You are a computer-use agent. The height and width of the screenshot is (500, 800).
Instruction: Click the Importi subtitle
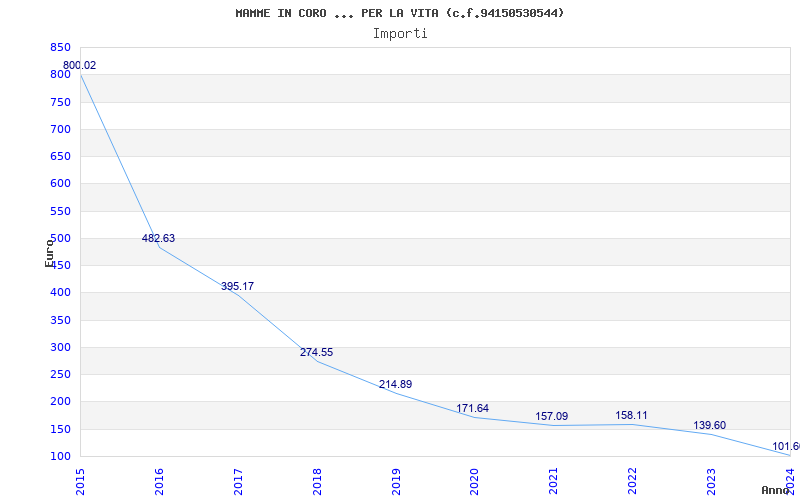[x=400, y=34]
